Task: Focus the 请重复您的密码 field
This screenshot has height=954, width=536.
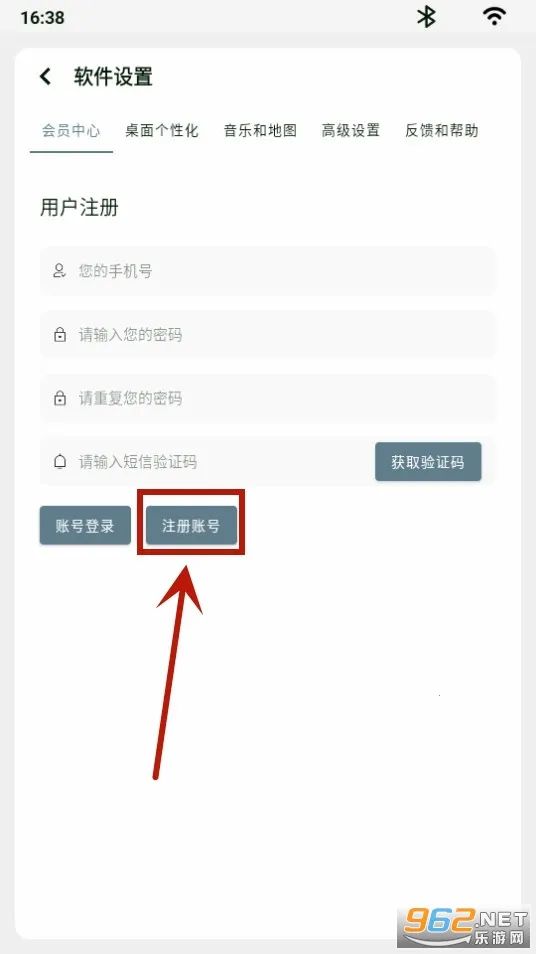Action: coord(268,399)
